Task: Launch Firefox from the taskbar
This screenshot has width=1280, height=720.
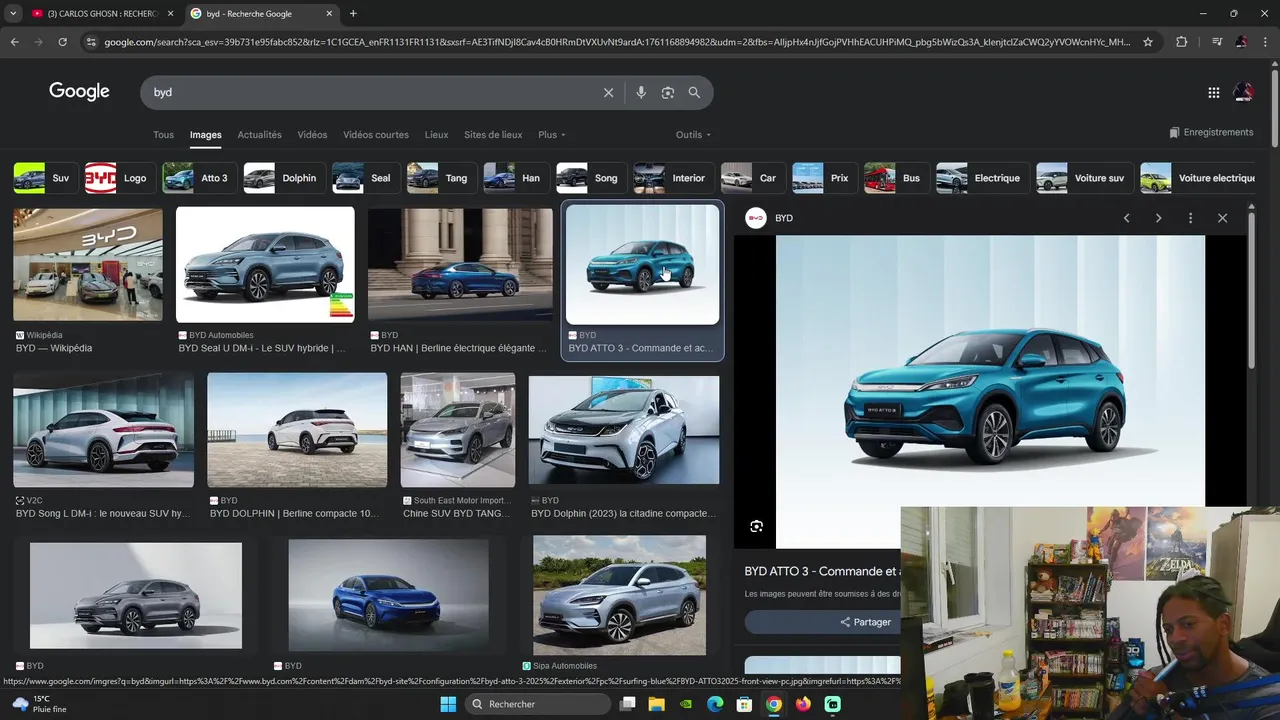Action: pyautogui.click(x=803, y=704)
